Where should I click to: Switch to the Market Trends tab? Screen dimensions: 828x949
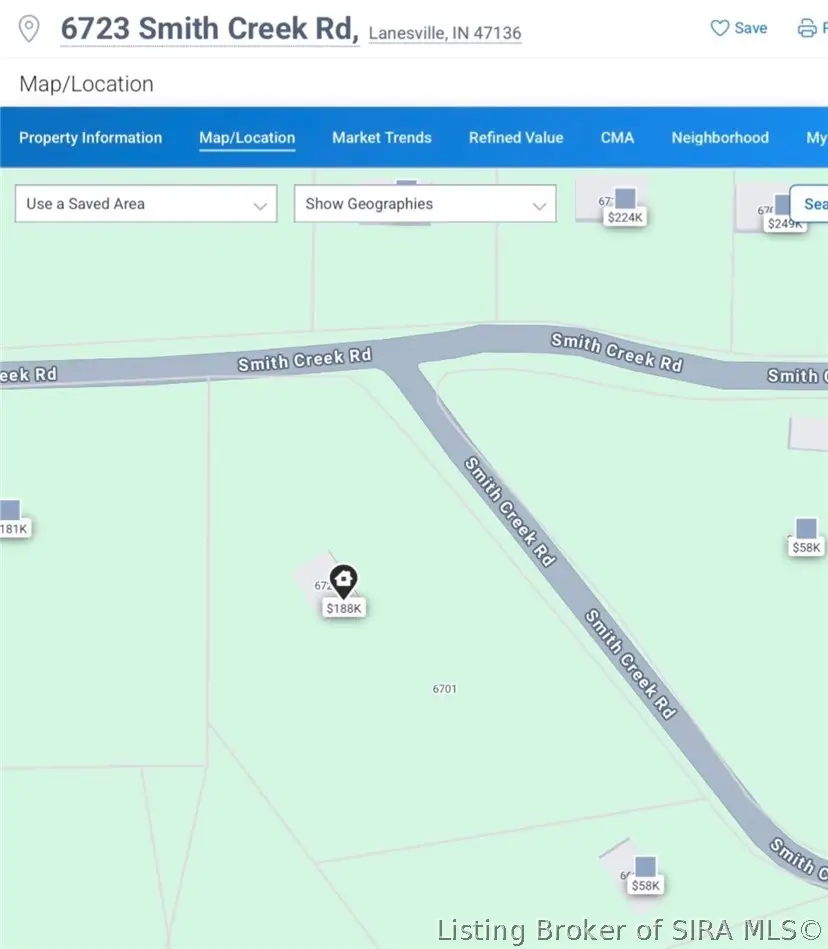coord(382,137)
